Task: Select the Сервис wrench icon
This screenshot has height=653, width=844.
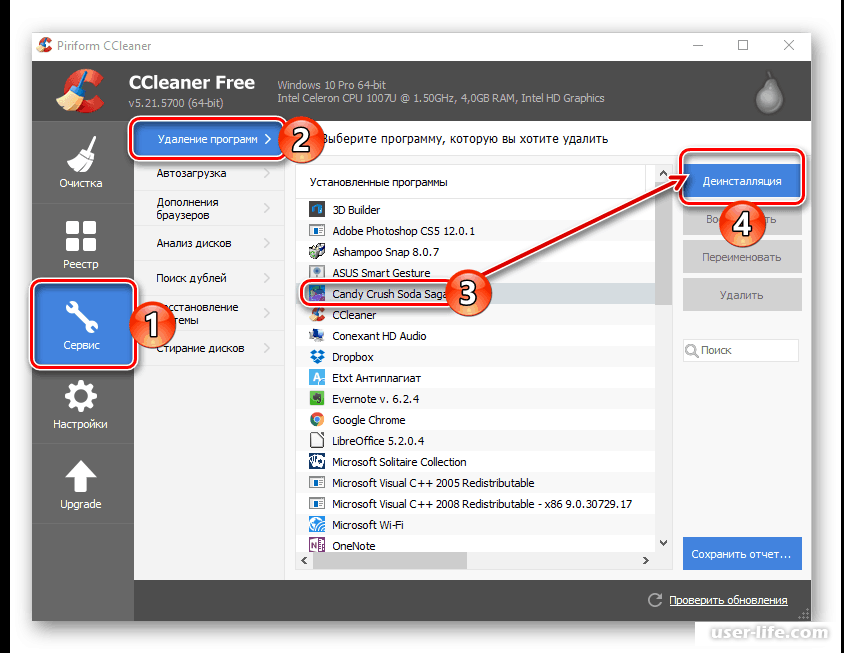Action: point(82,316)
